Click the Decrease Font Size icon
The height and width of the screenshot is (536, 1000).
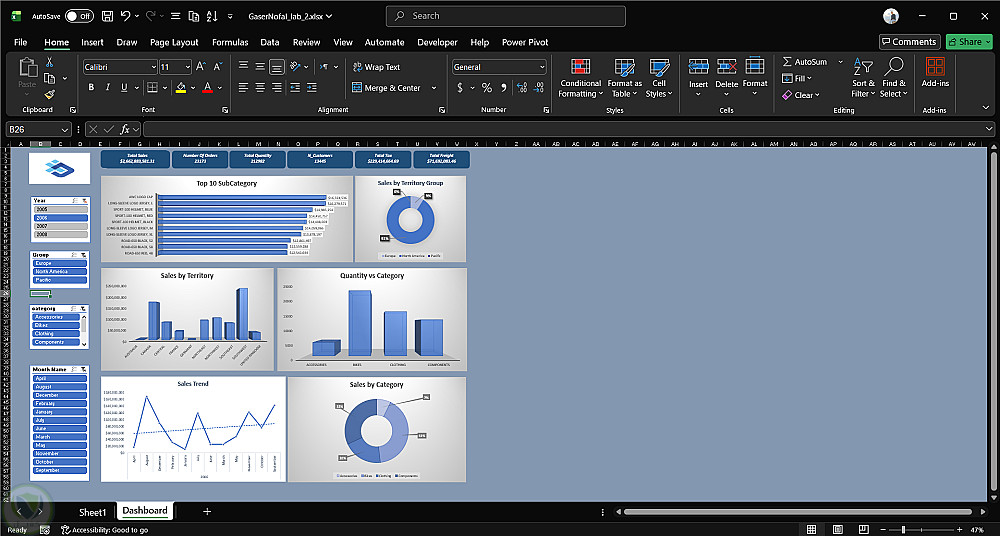click(x=217, y=66)
